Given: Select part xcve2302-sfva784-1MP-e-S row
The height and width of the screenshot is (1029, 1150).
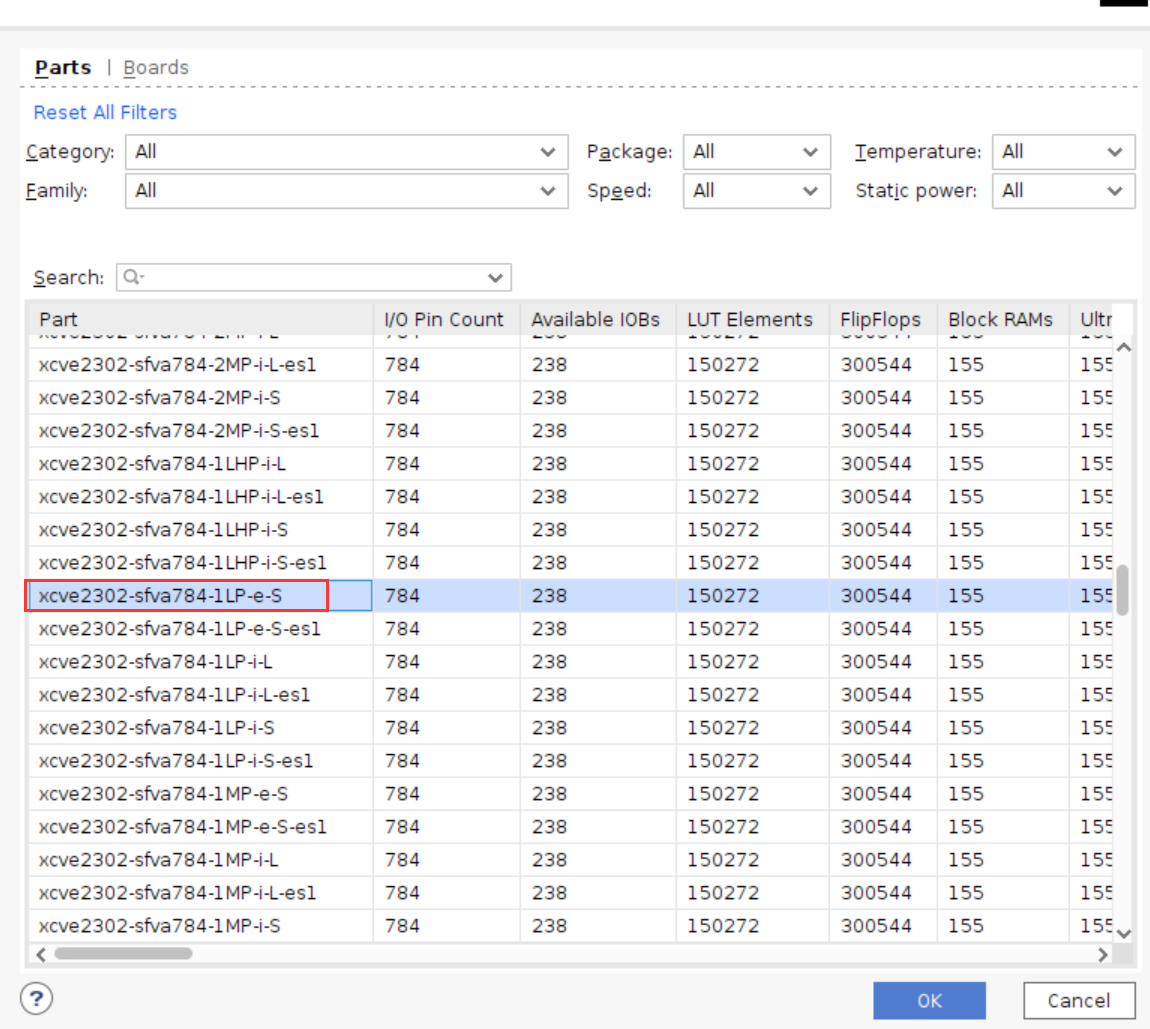Looking at the screenshot, I should (x=571, y=794).
